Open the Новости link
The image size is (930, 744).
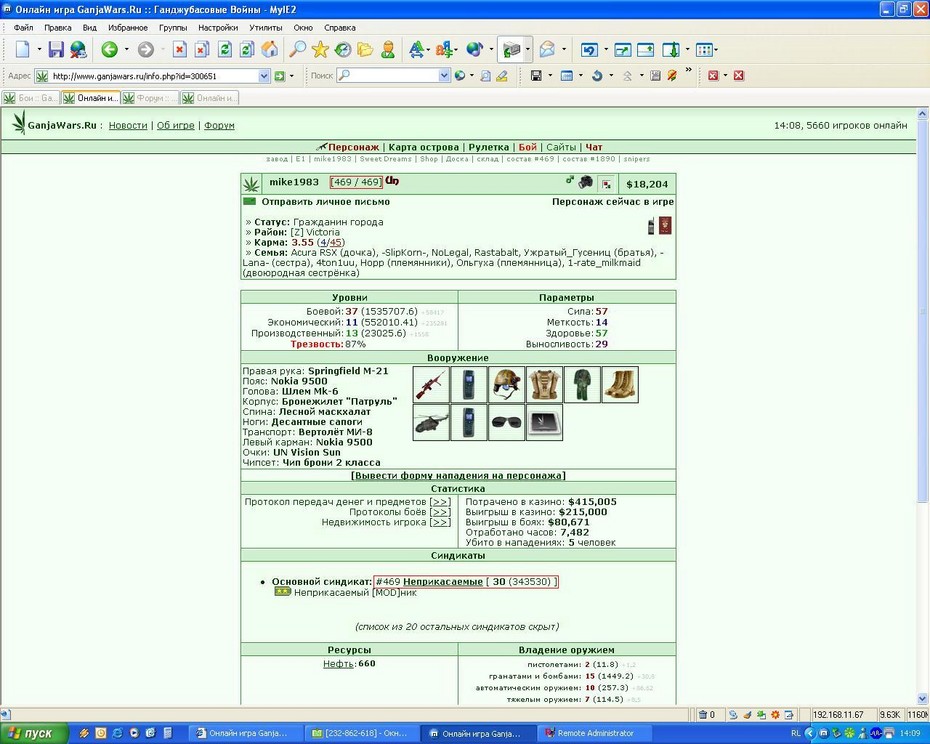tap(128, 125)
